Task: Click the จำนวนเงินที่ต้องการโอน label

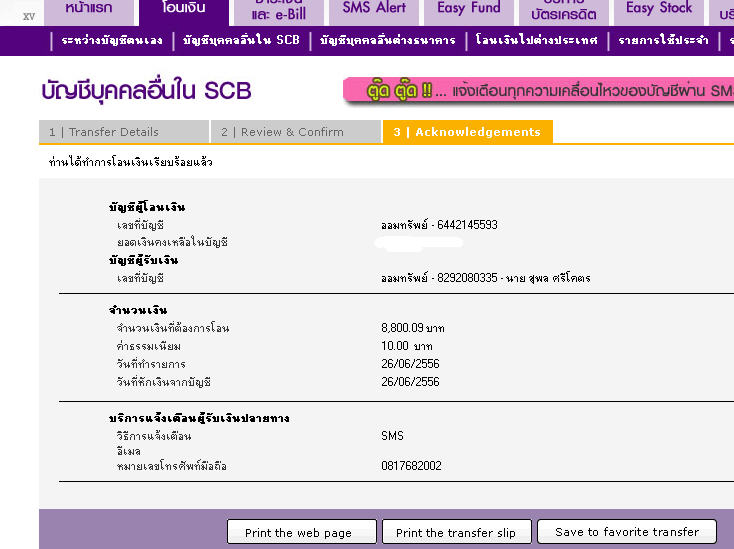Action: click(x=173, y=328)
